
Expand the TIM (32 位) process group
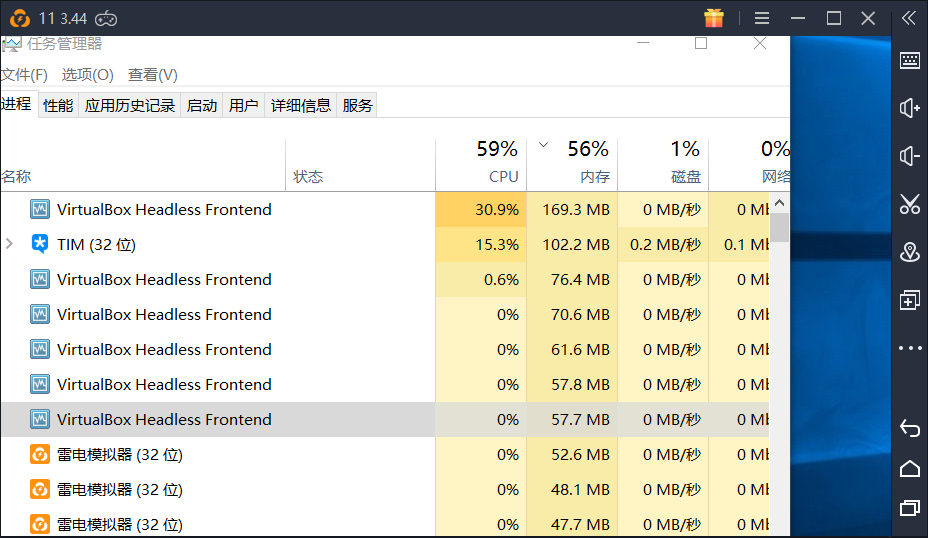[x=10, y=244]
